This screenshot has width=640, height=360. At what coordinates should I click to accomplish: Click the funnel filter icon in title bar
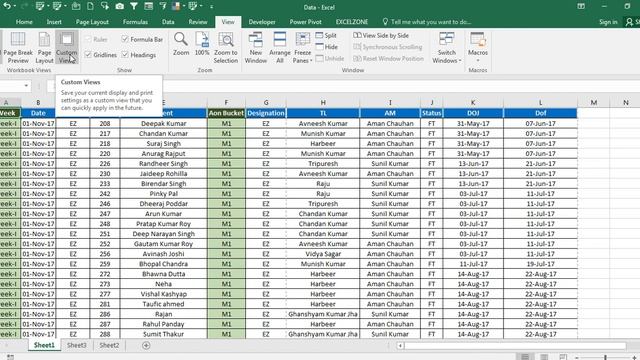coord(134,6)
